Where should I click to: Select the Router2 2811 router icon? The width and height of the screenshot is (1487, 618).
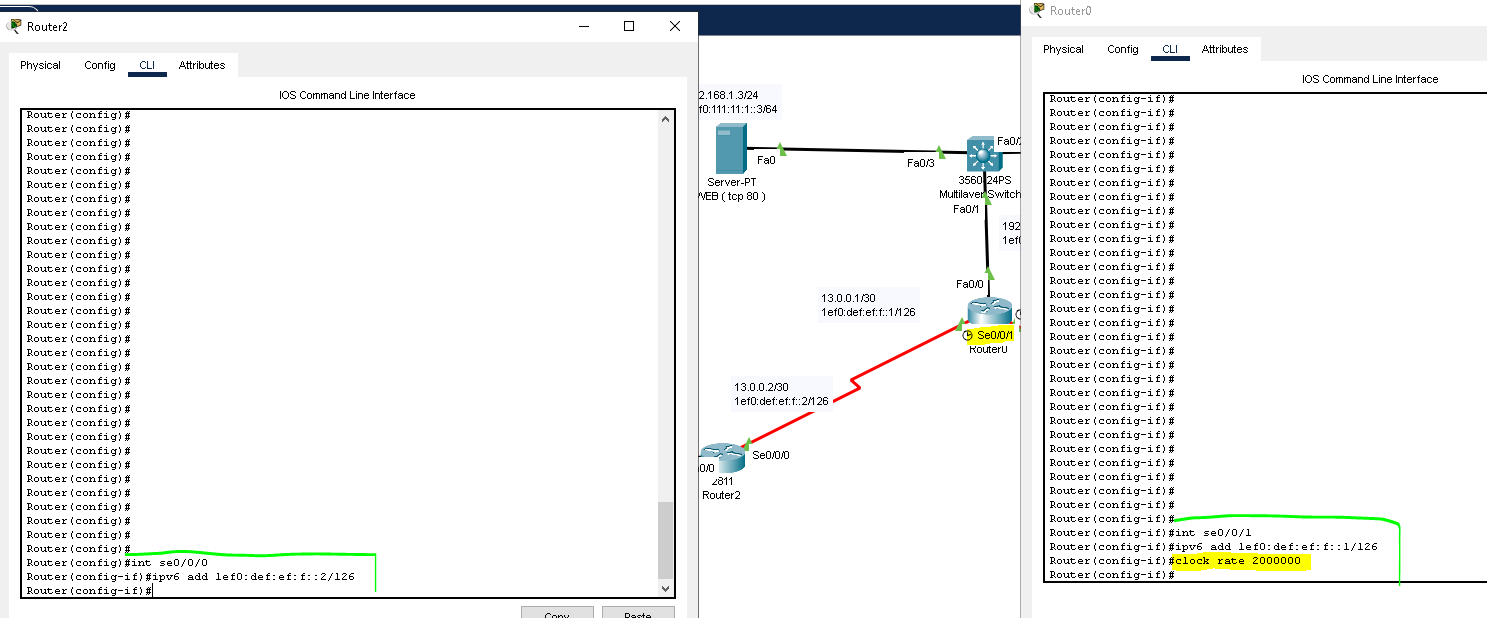[722, 459]
